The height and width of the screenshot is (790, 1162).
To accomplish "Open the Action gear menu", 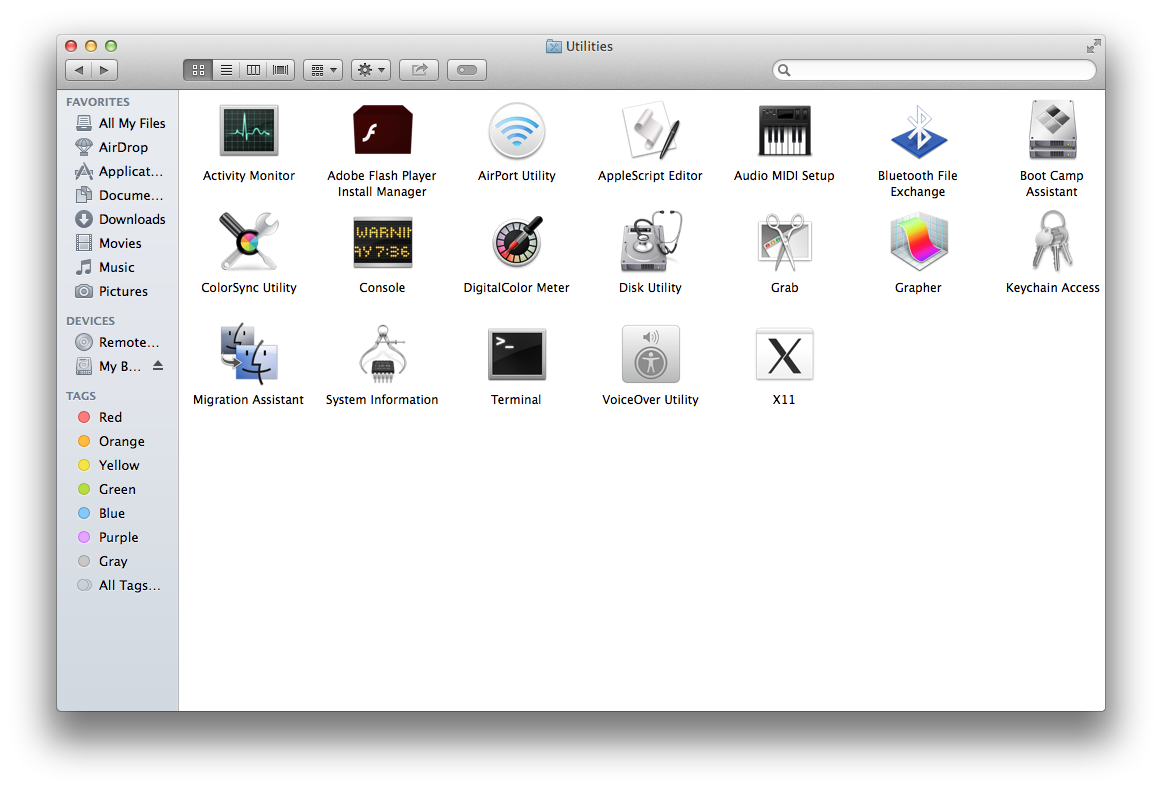I will (x=371, y=70).
